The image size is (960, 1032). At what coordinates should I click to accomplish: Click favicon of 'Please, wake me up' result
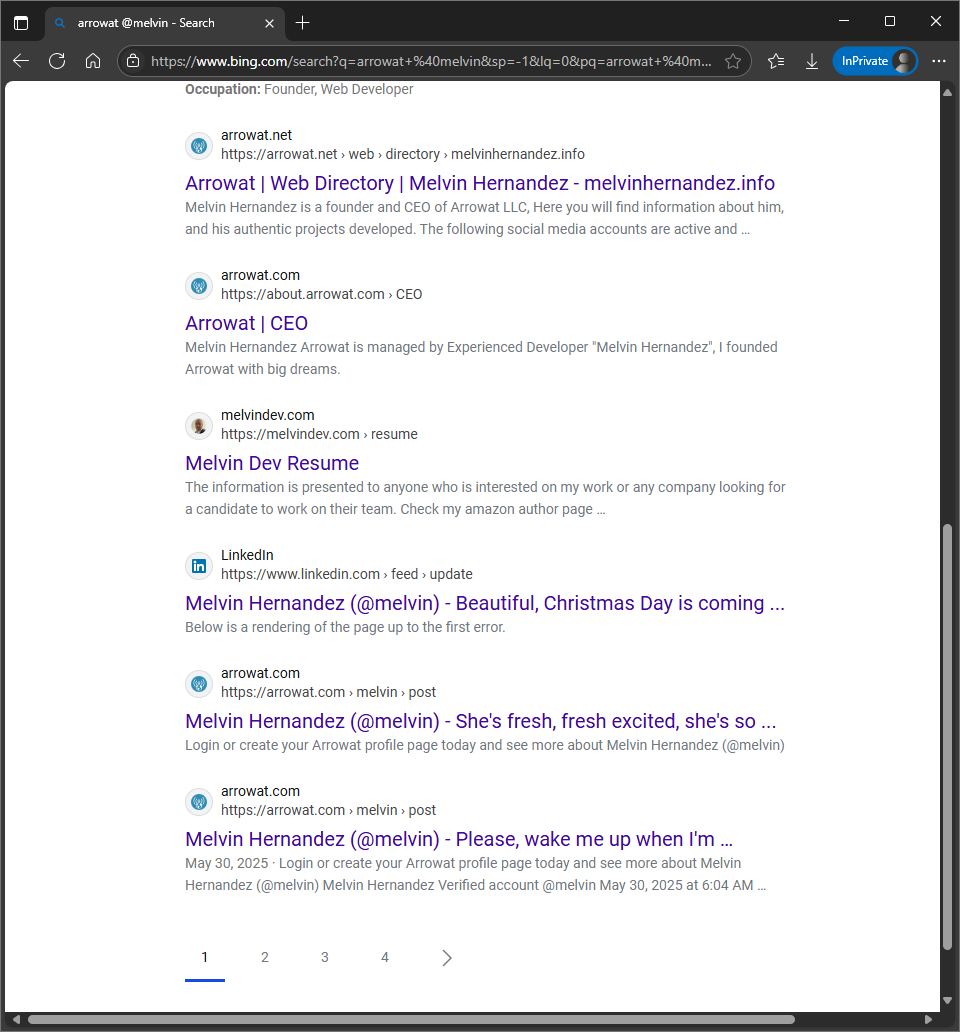click(x=199, y=802)
